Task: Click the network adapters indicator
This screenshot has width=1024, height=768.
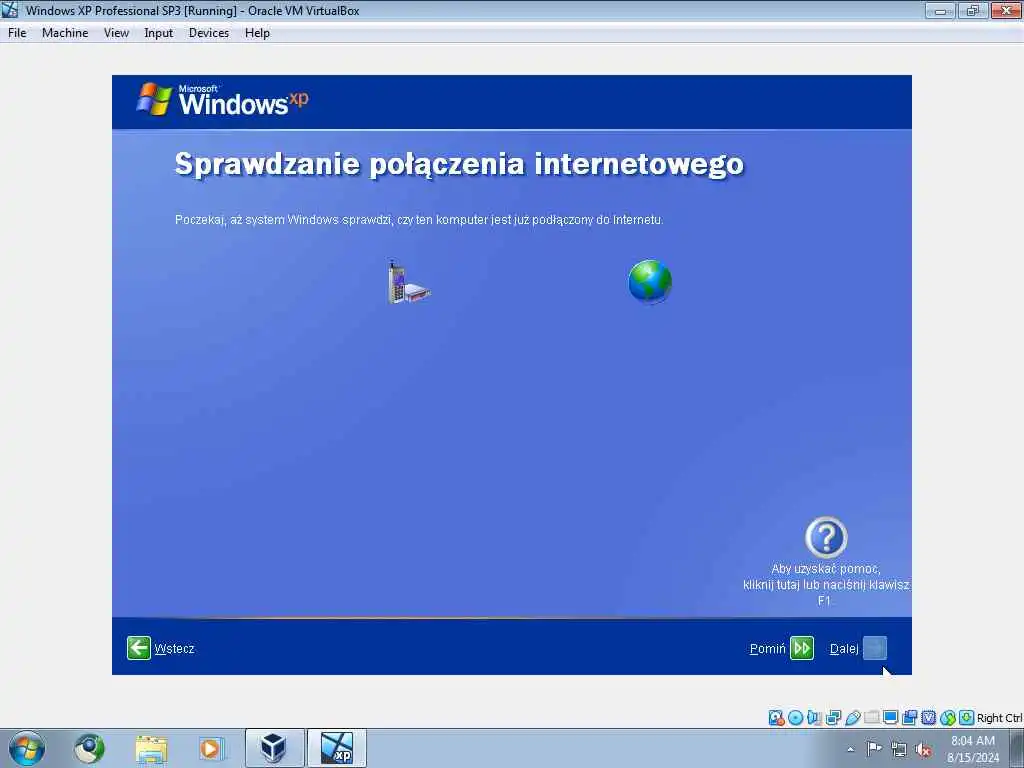Action: pyautogui.click(x=833, y=718)
